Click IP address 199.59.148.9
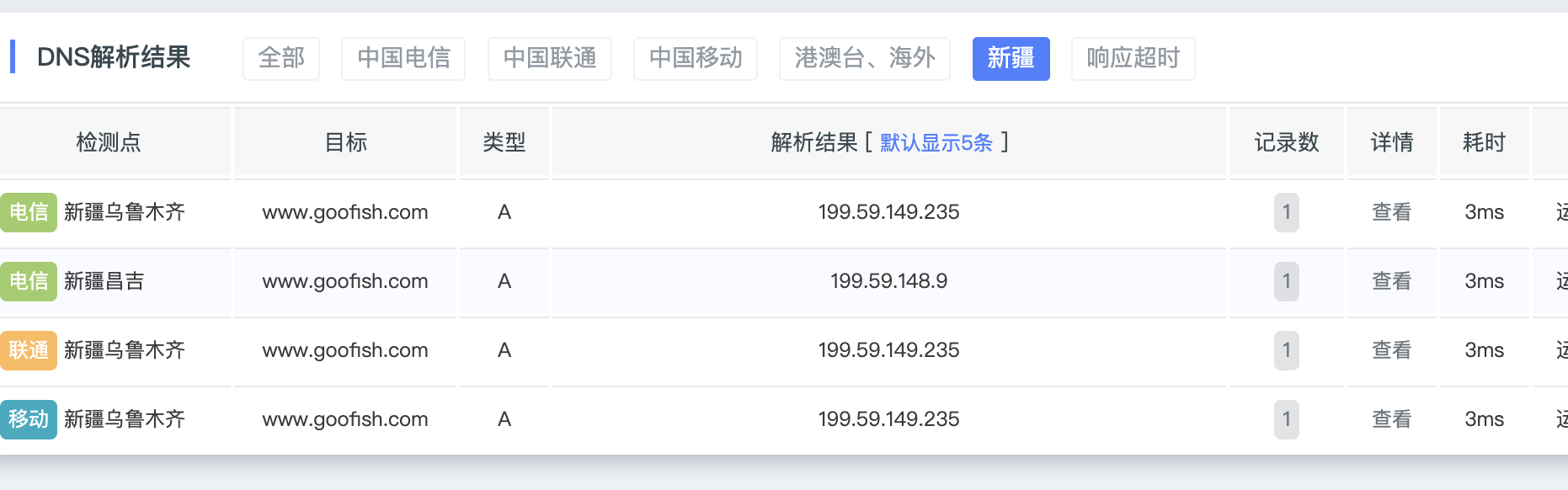Screen dimensions: 1568x490 (888, 281)
